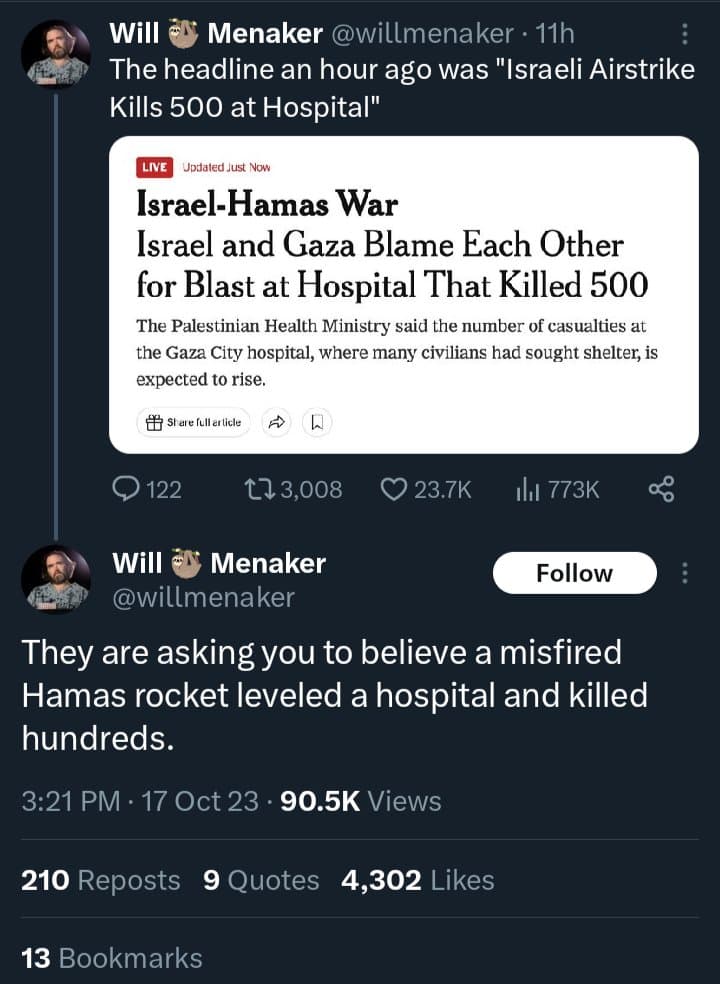This screenshot has width=720, height=984.
Task: Share the parent tweet via share icon
Action: click(x=661, y=489)
